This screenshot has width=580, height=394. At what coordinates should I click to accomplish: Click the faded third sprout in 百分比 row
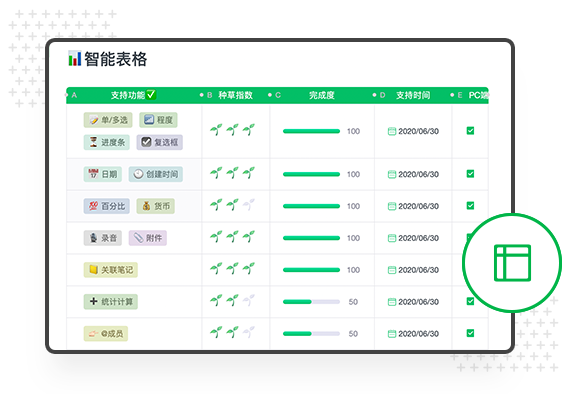[249, 205]
